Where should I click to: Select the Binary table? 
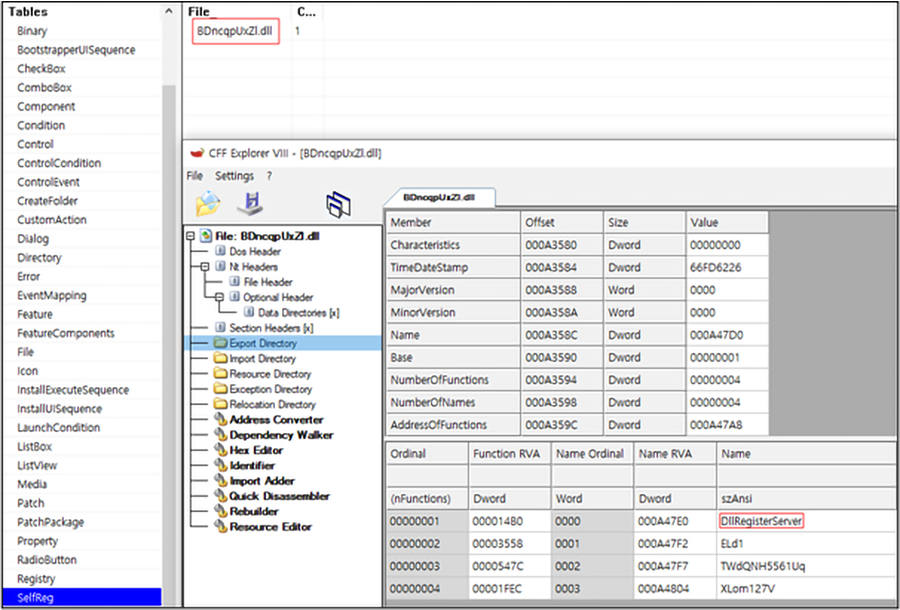click(82, 31)
